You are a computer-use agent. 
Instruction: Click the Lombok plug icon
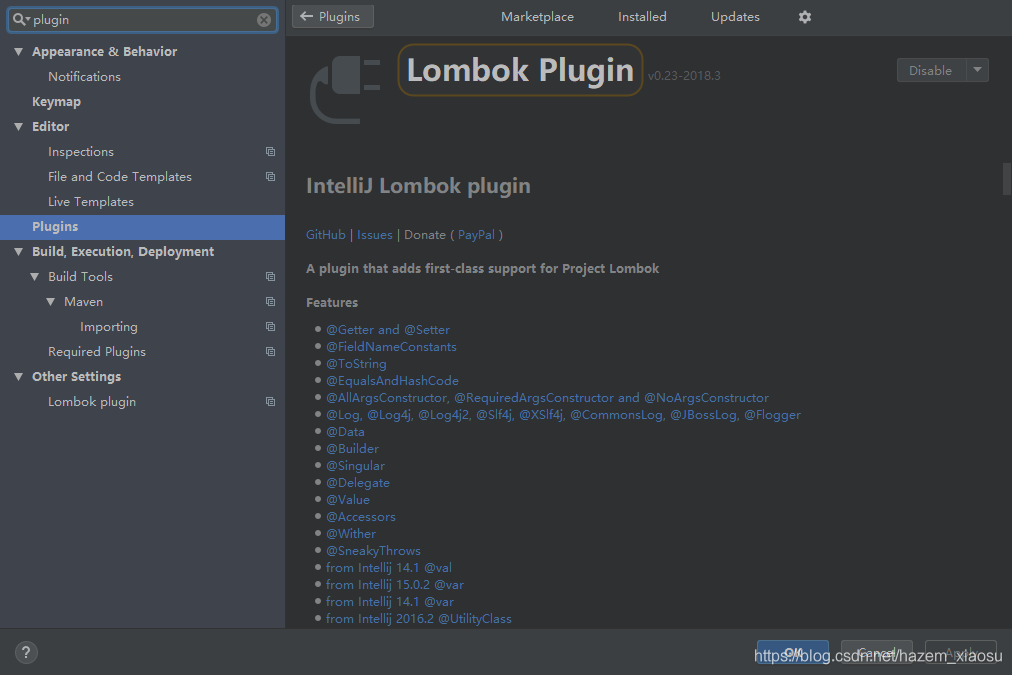345,88
